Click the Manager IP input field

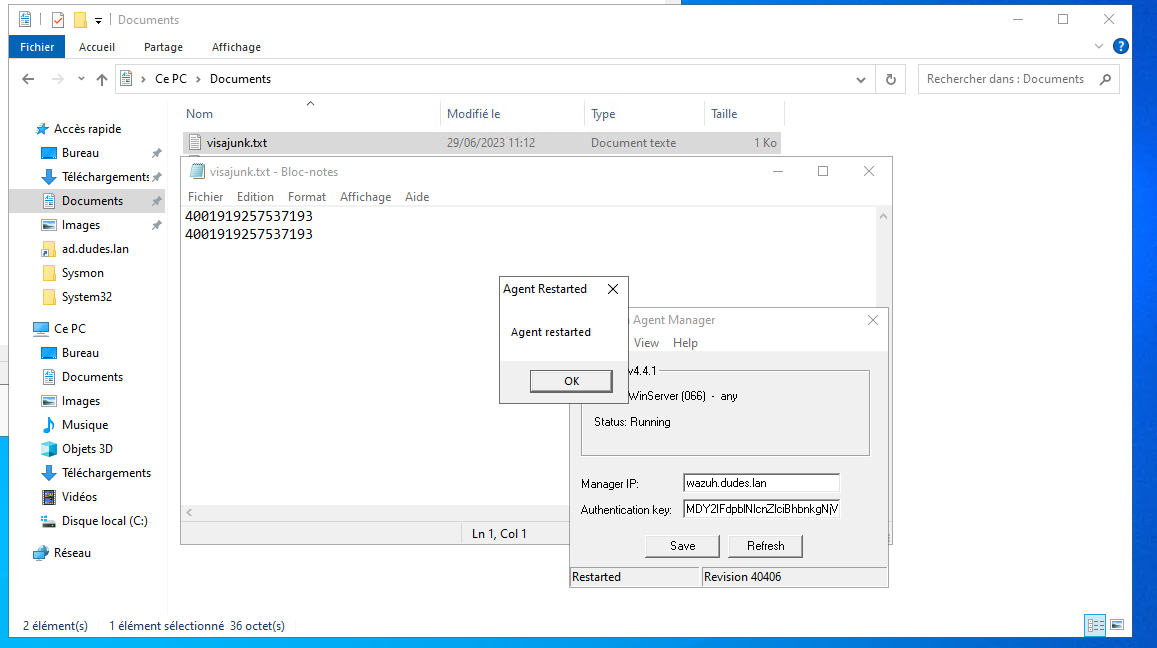point(761,483)
